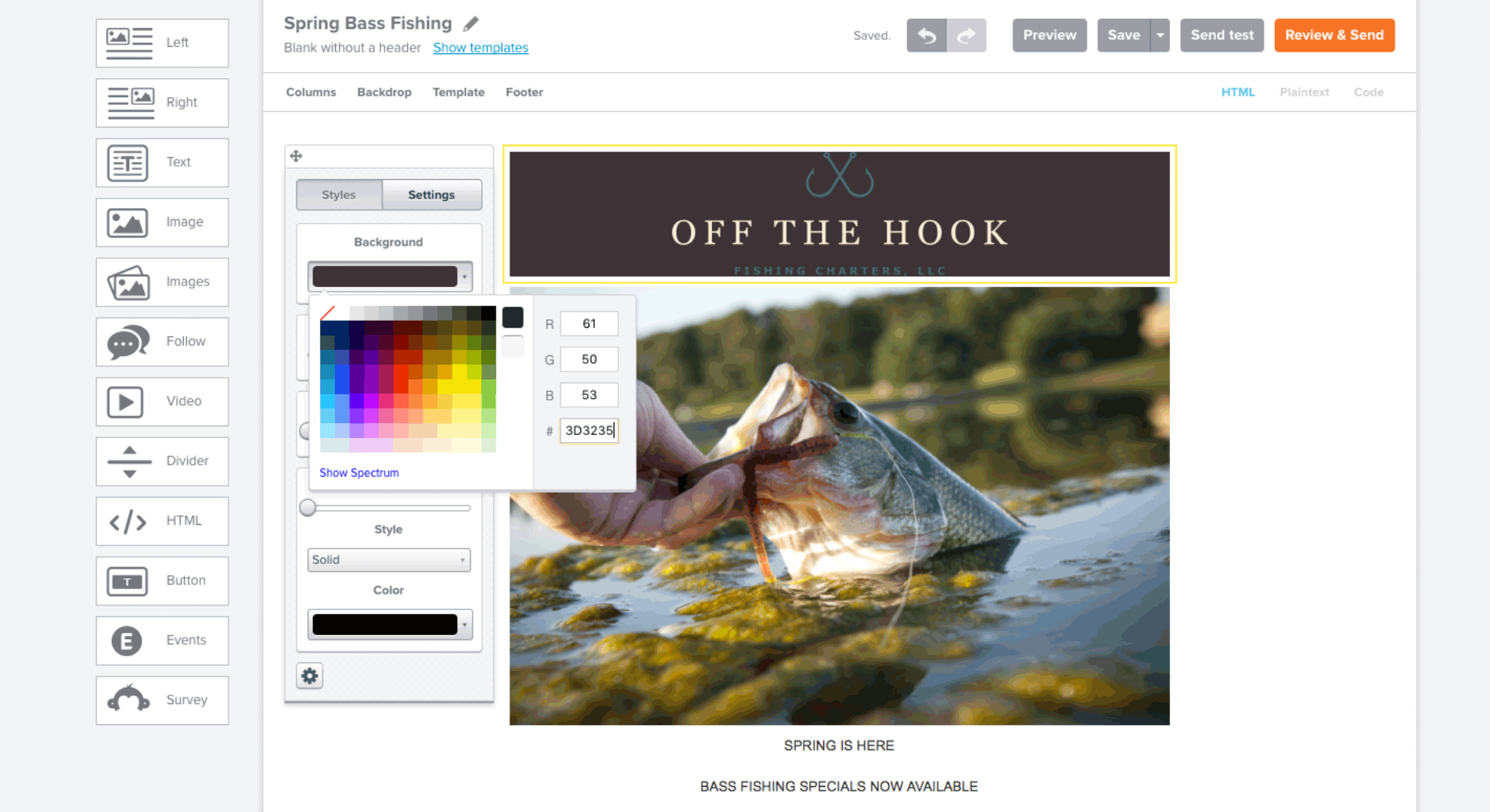Select the Video content block icon
1490x812 pixels.
click(162, 401)
